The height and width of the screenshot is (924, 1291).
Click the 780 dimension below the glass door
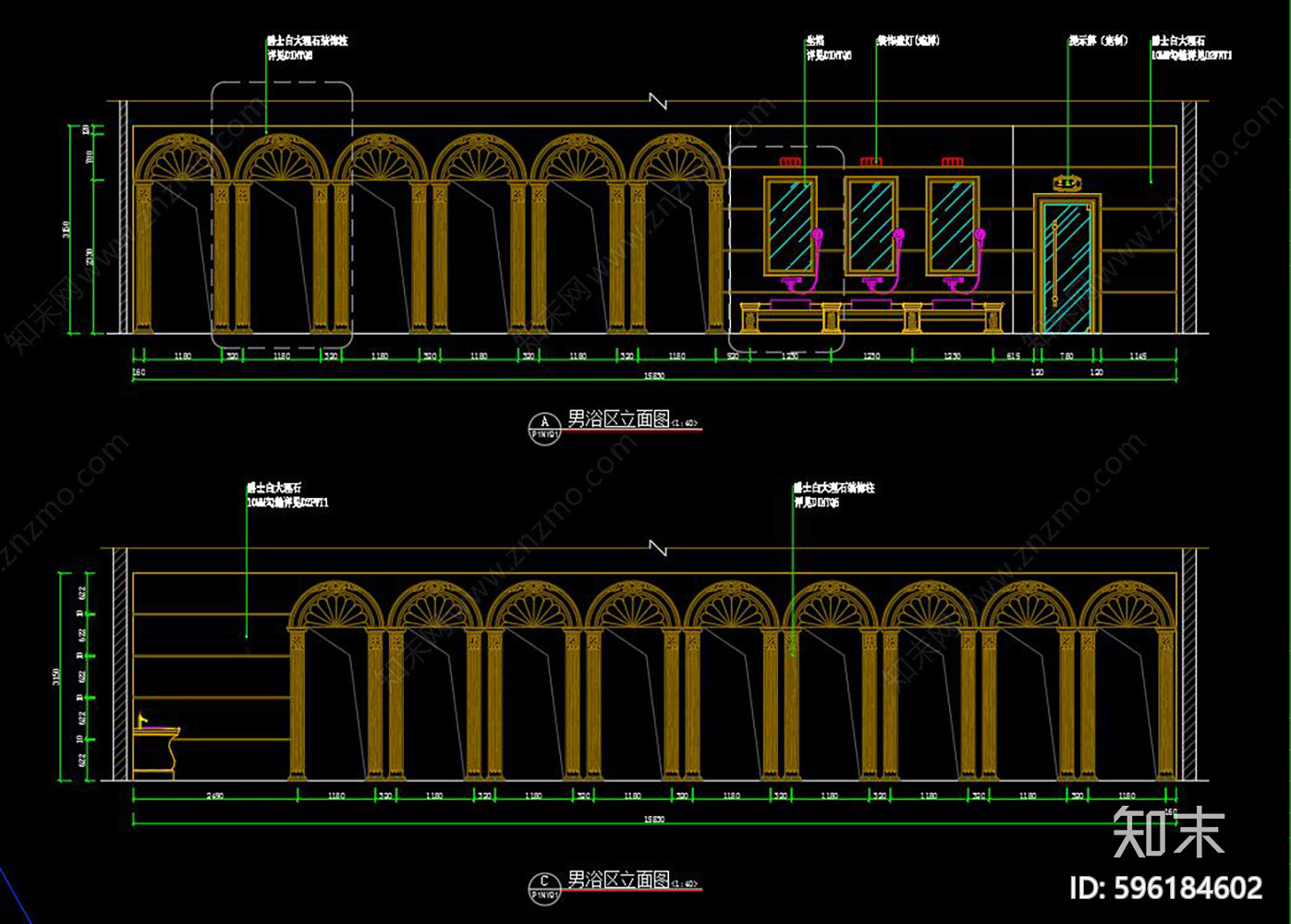click(1066, 356)
